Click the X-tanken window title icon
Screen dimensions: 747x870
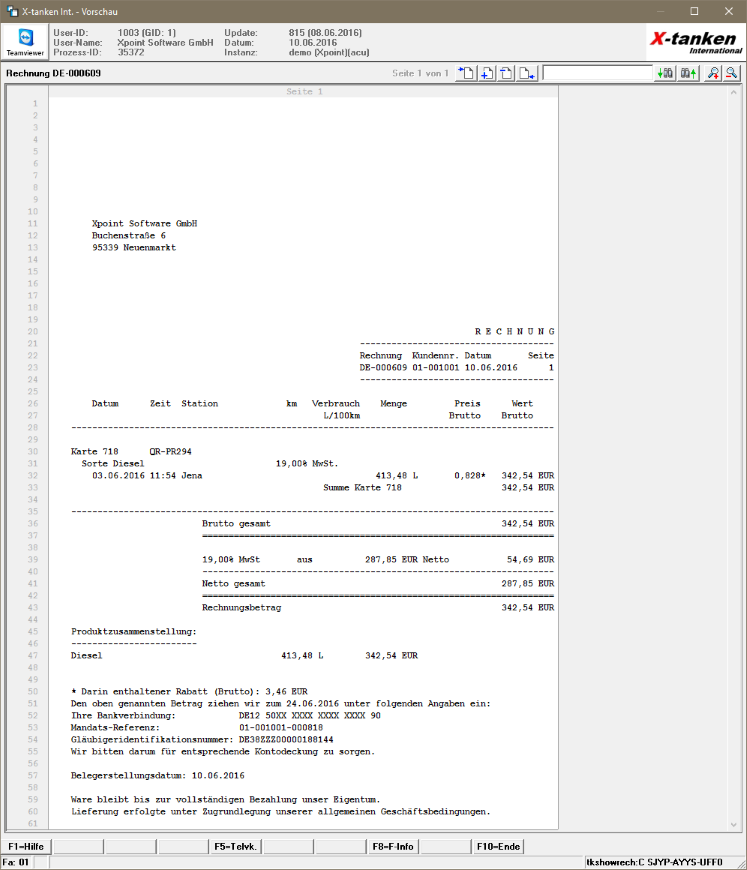[x=12, y=11]
